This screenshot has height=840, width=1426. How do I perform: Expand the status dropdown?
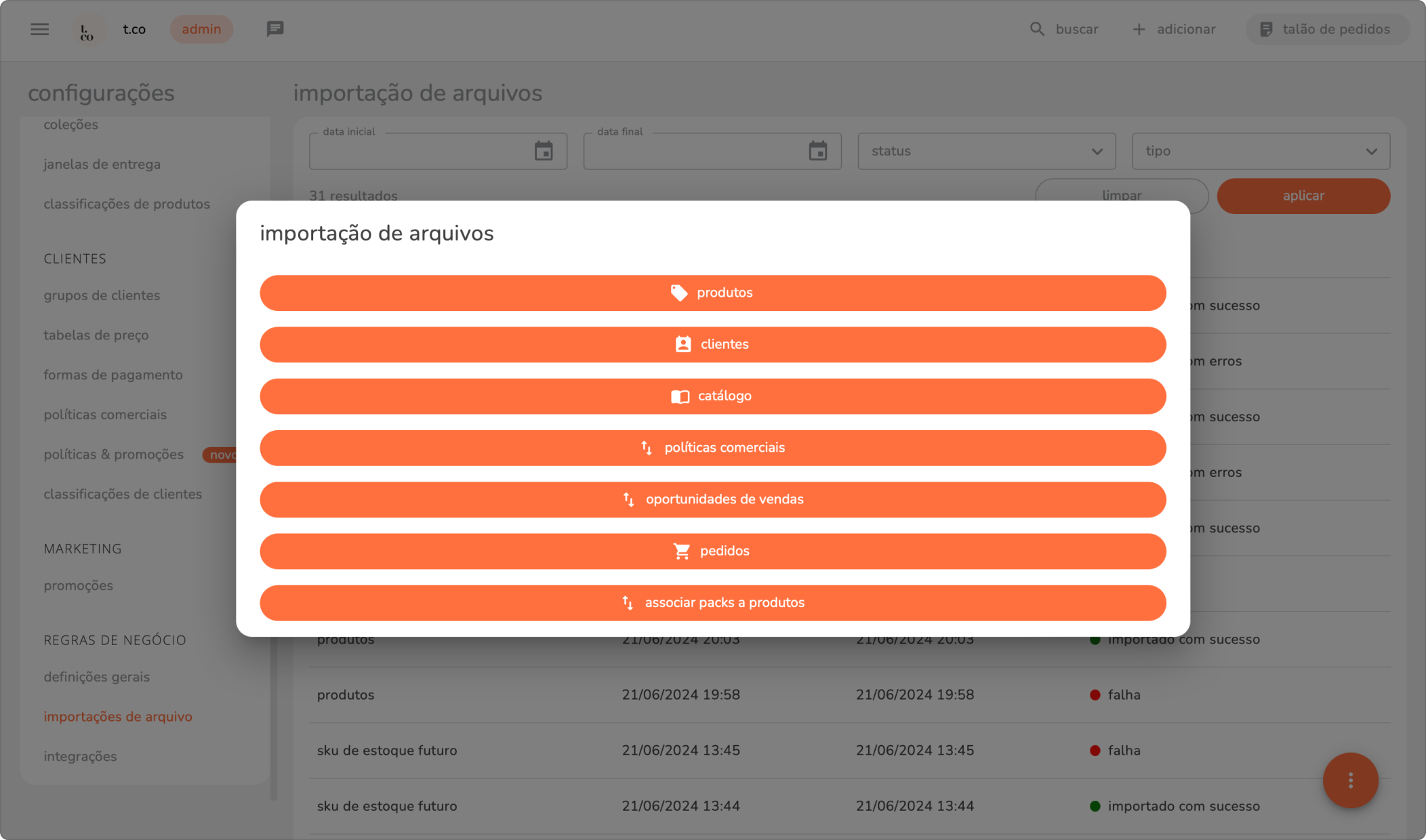coord(986,151)
